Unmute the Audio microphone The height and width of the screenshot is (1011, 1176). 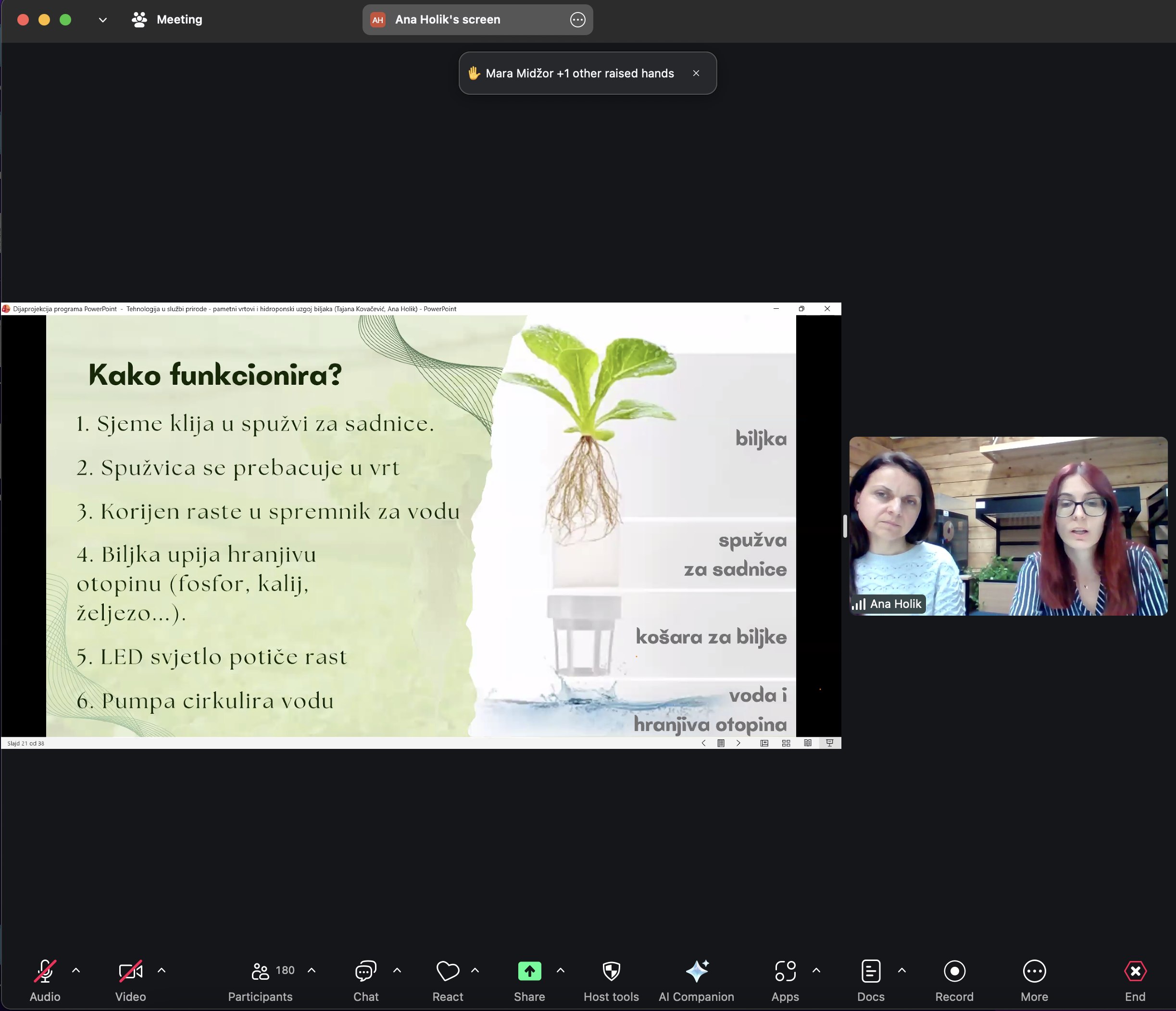(x=45, y=980)
